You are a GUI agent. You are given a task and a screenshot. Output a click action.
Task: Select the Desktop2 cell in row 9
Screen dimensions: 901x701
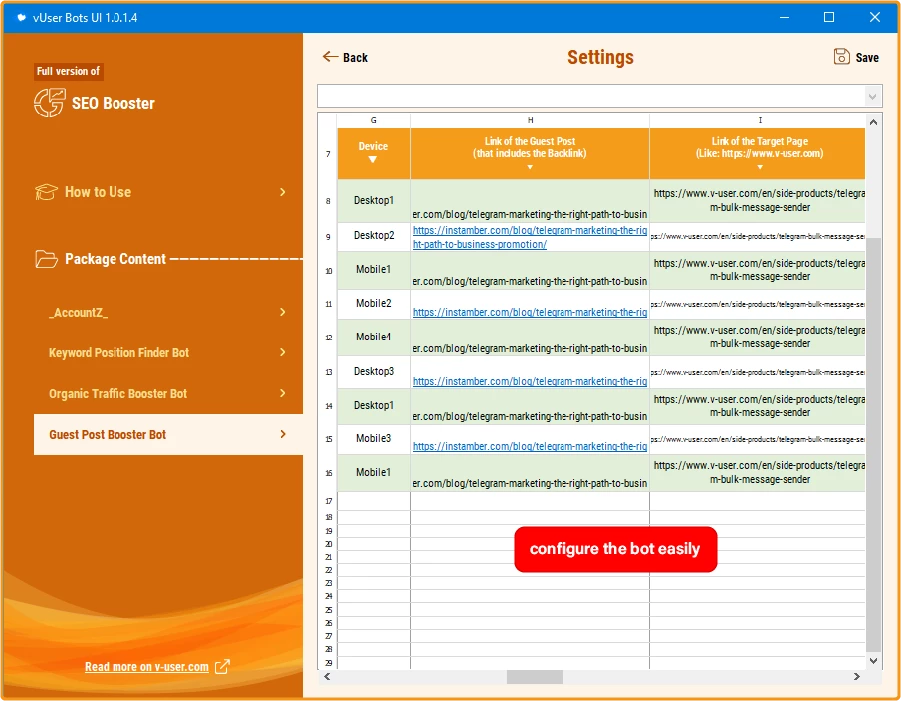tap(374, 236)
